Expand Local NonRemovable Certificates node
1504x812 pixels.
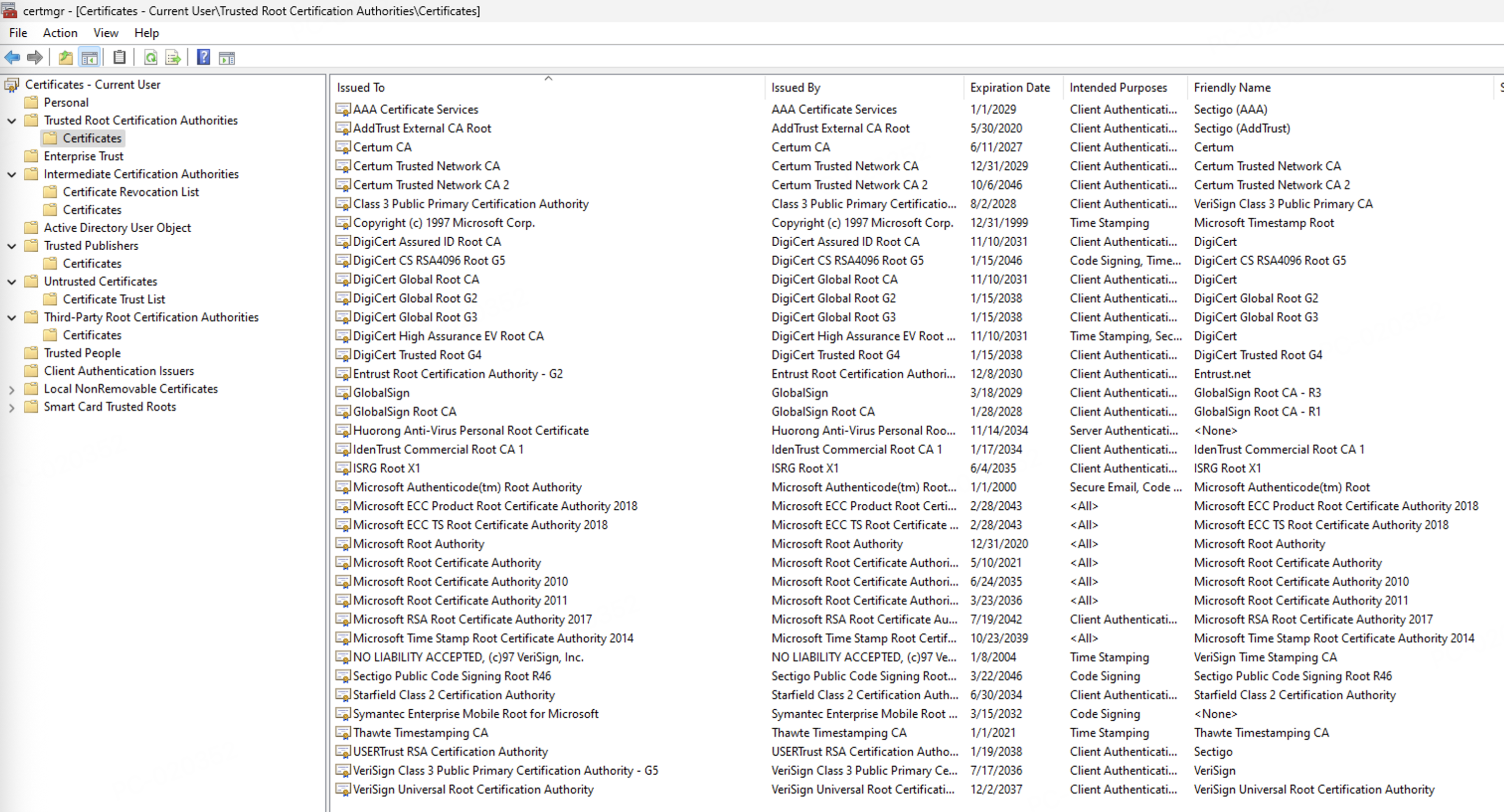[x=12, y=389]
